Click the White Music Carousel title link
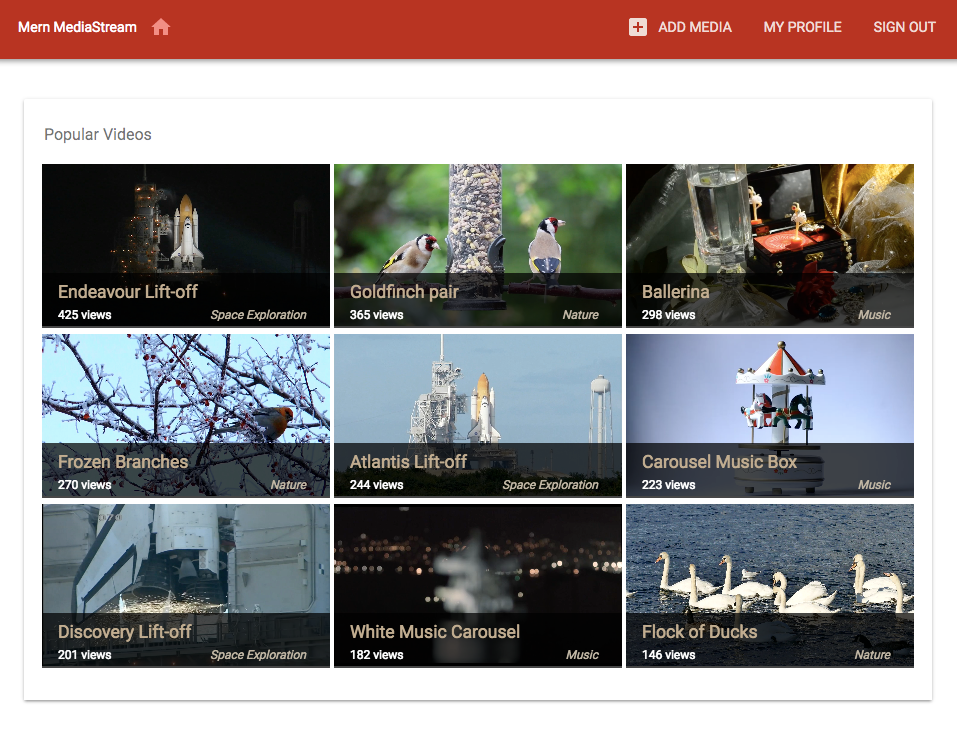Image resolution: width=957 pixels, height=732 pixels. point(435,632)
